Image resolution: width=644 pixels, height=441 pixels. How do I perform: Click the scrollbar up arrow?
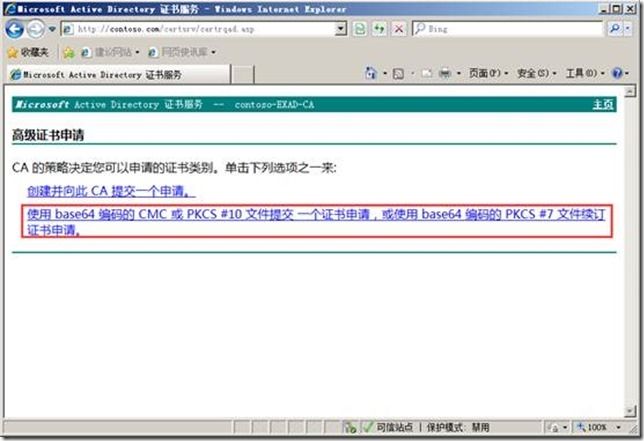tap(630, 92)
